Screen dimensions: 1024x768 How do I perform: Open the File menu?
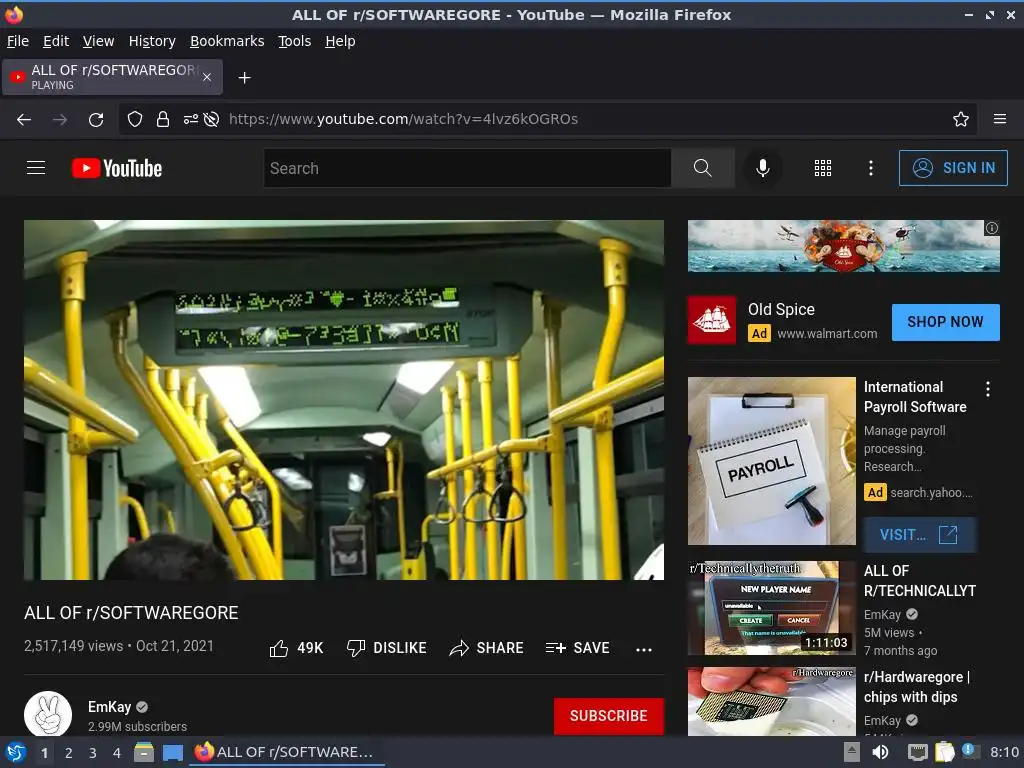click(18, 41)
